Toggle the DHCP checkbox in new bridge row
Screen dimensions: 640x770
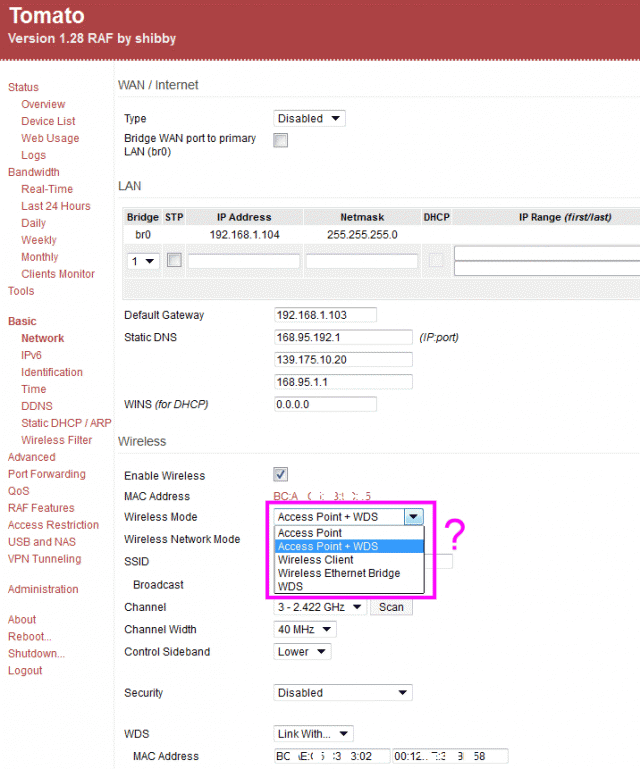pos(436,260)
